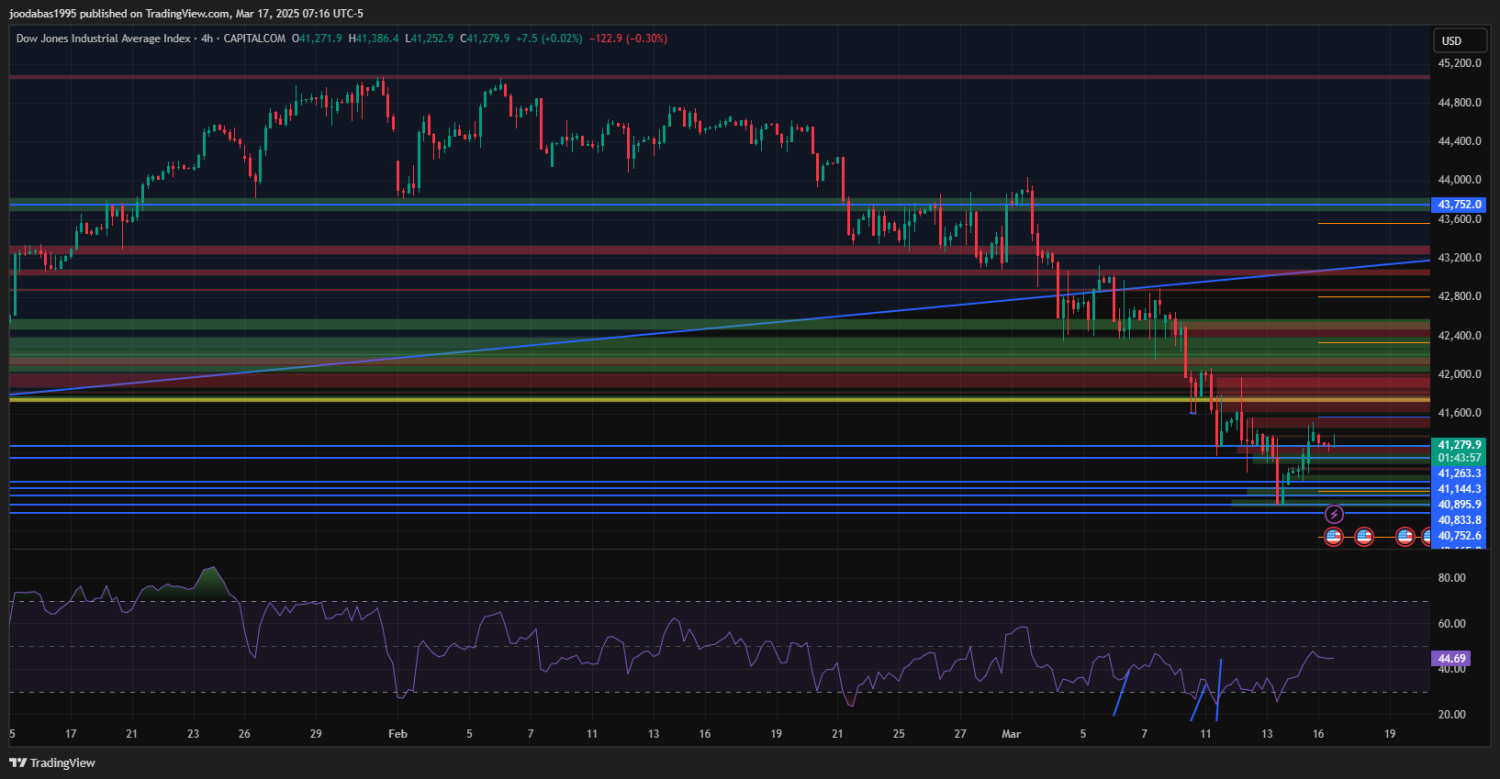Click the purple lightning bolt event icon

pos(1334,514)
